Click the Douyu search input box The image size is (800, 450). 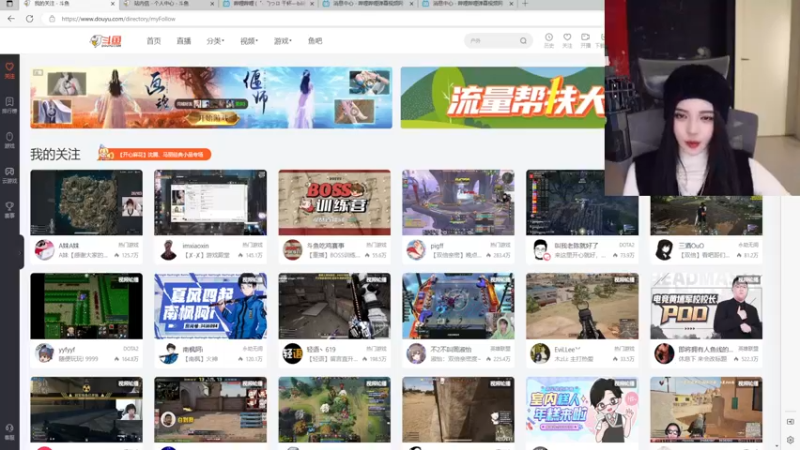click(492, 41)
